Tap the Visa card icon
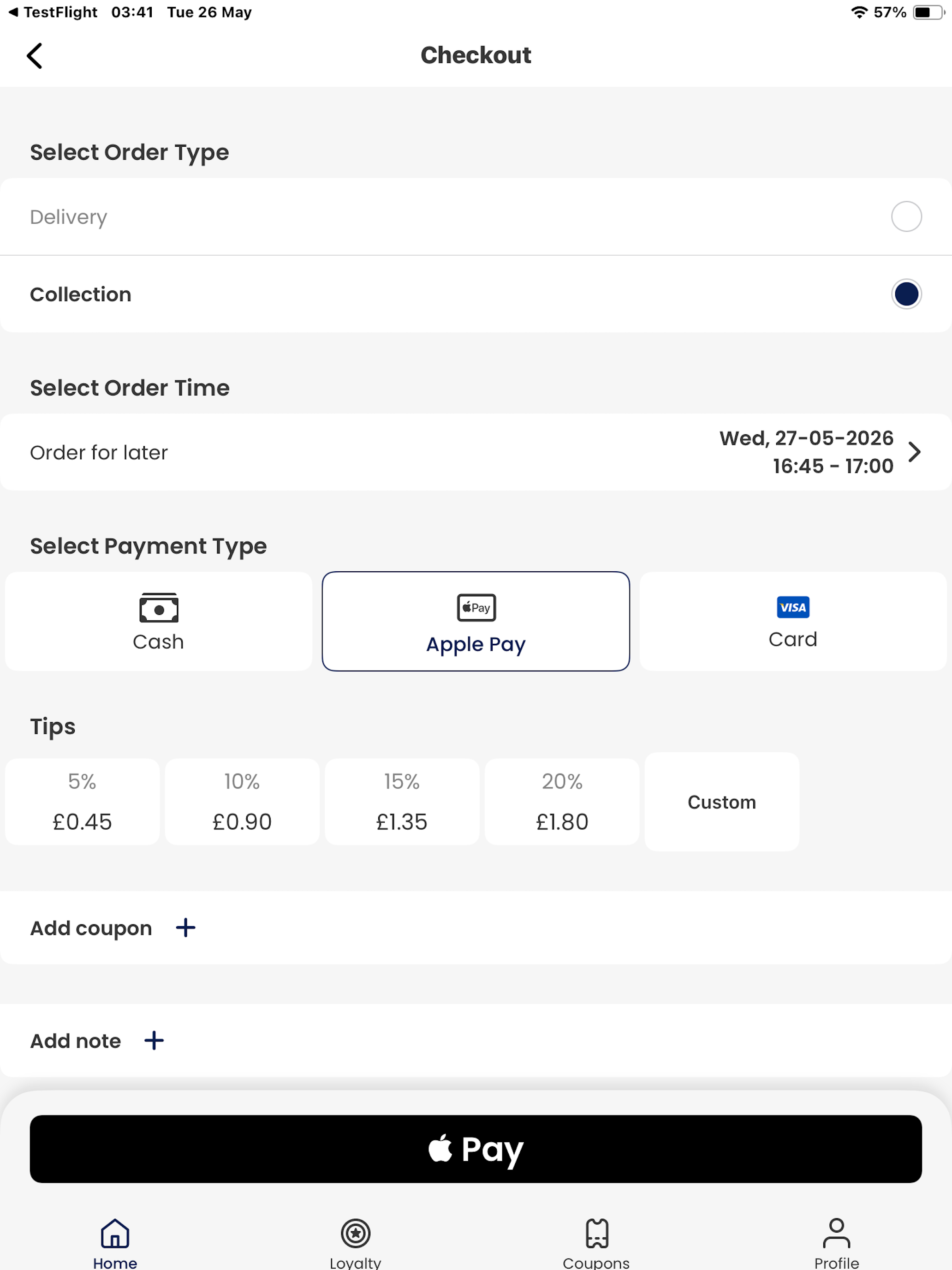Viewport: 952px width, 1270px height. tap(792, 607)
